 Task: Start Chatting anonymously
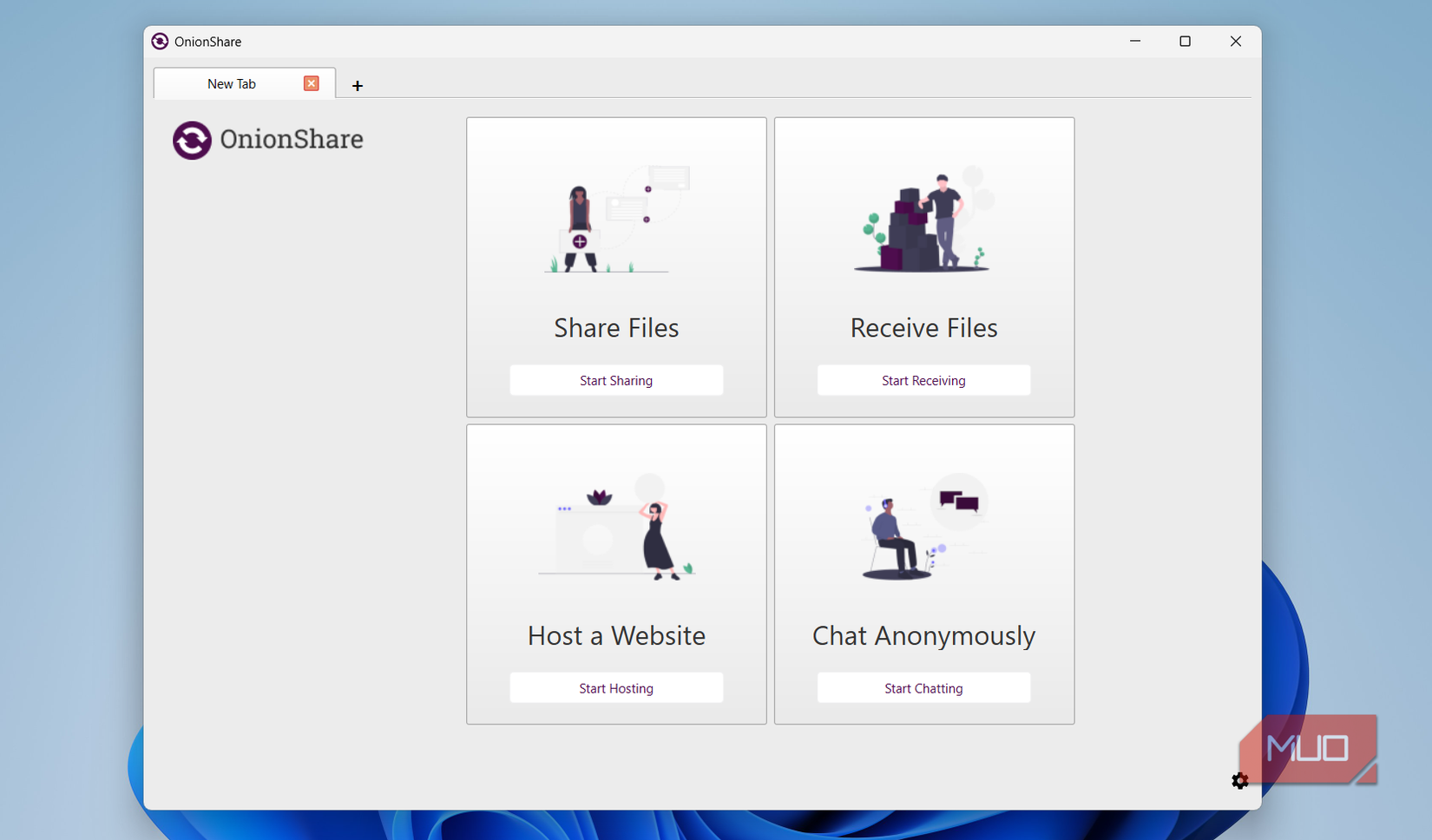point(923,687)
